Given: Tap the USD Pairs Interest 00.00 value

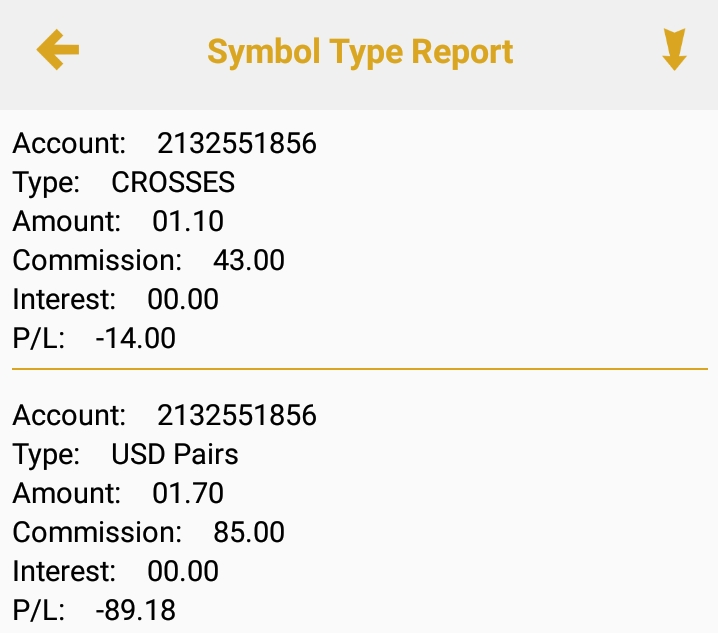Looking at the screenshot, I should [x=183, y=571].
